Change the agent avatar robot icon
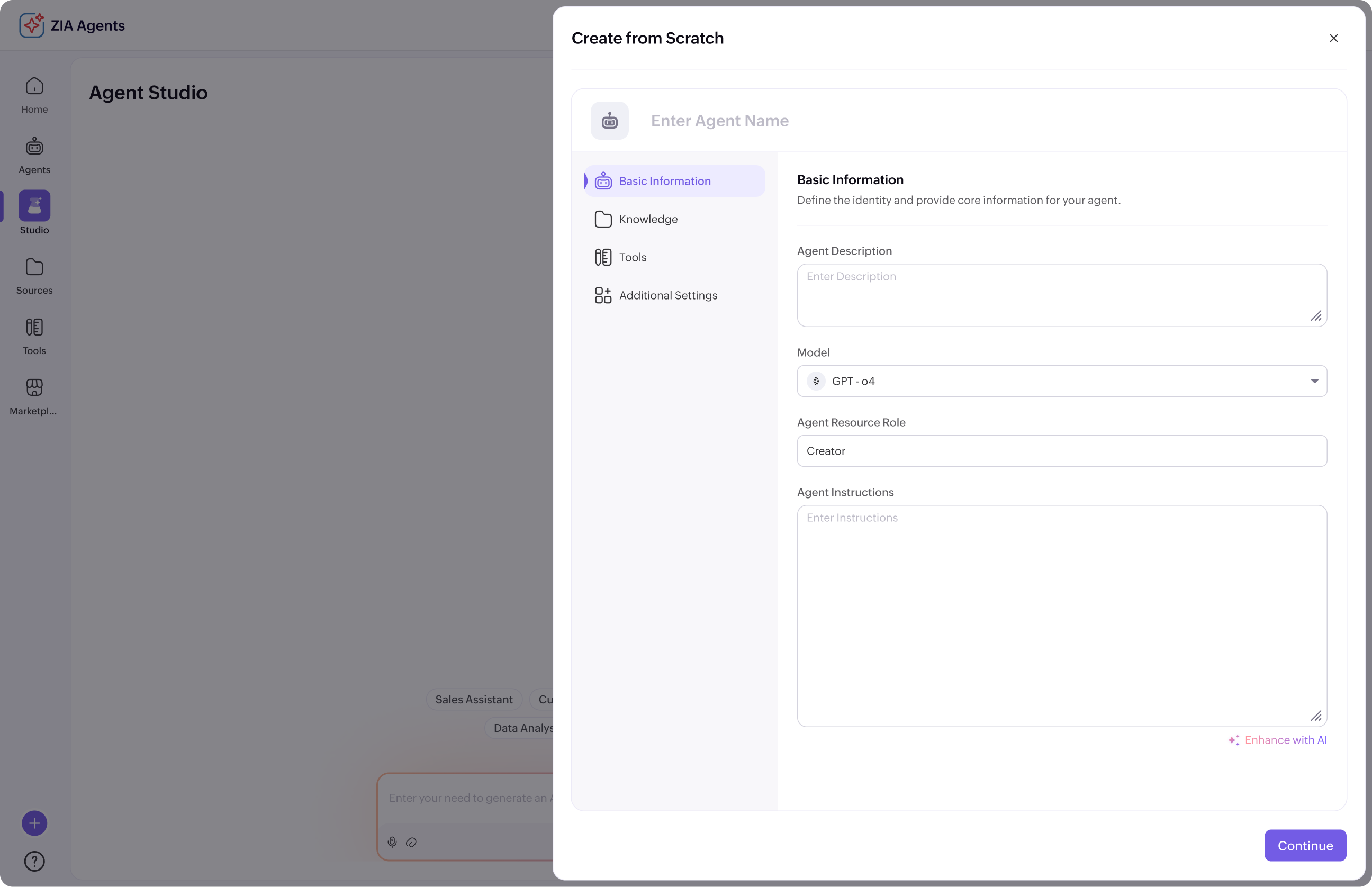 click(x=609, y=121)
